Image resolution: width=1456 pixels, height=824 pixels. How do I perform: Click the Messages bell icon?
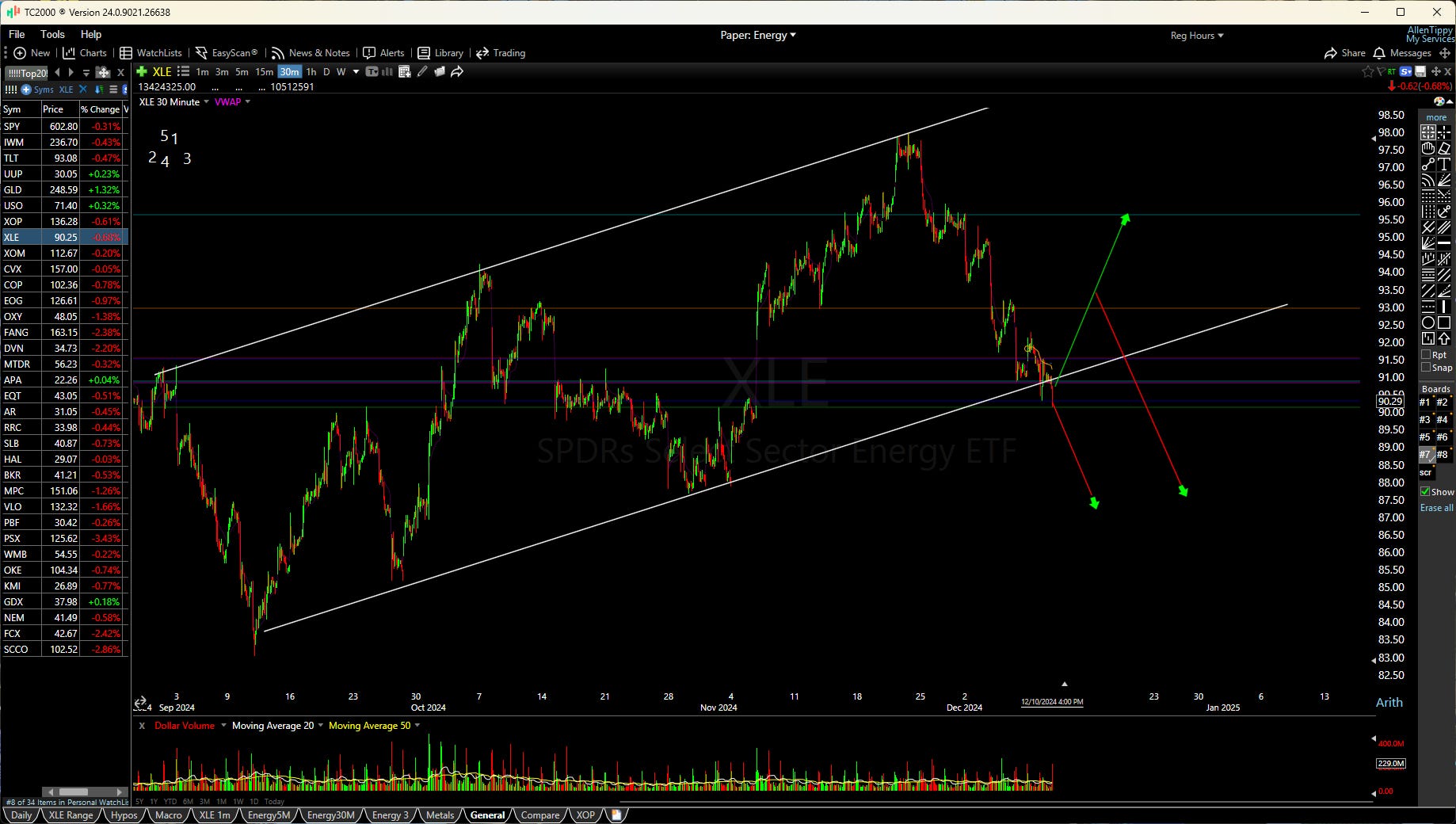(x=1379, y=53)
